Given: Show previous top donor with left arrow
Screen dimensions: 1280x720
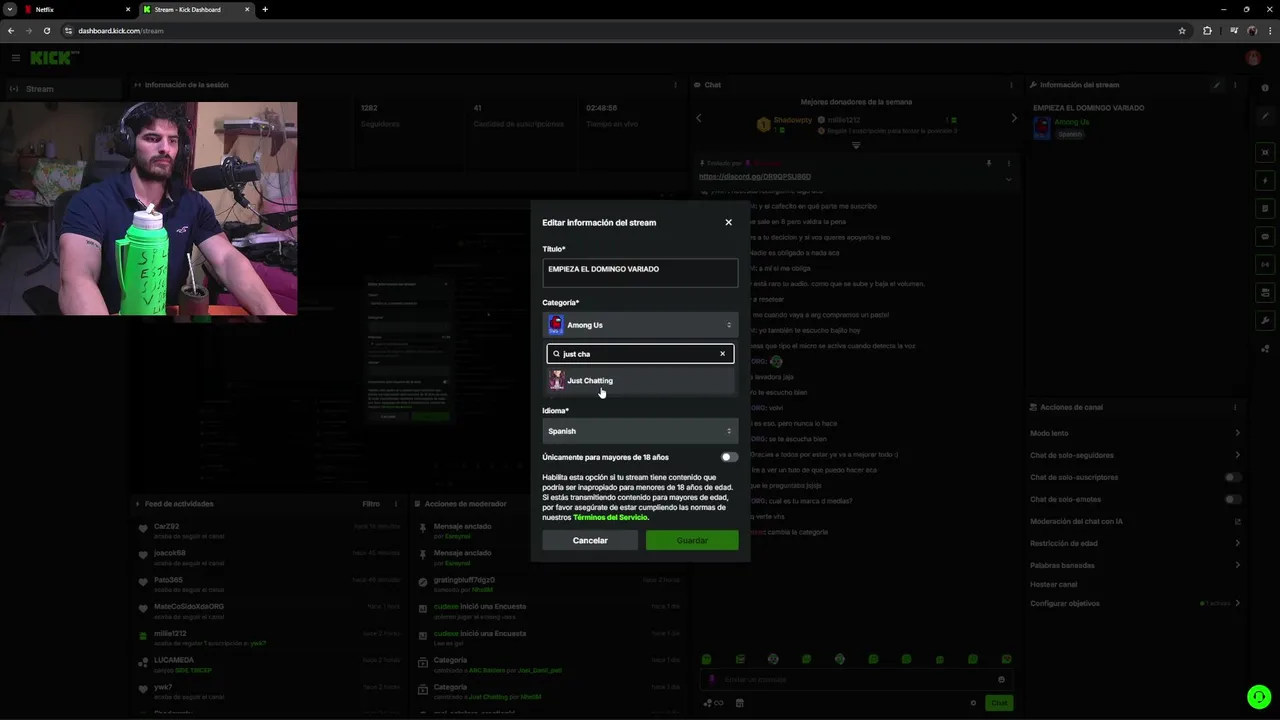Looking at the screenshot, I should coord(699,118).
